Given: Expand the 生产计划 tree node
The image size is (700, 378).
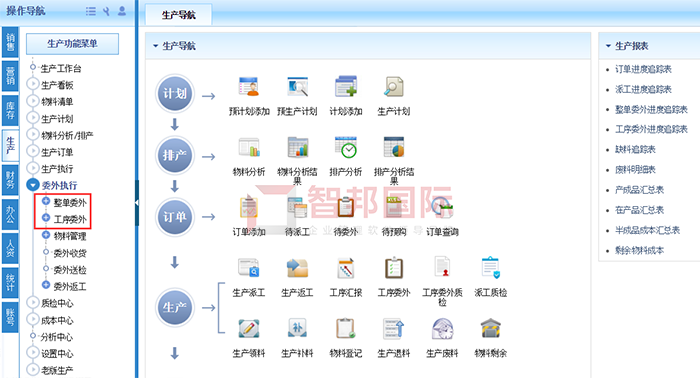Looking at the screenshot, I should (x=33, y=118).
